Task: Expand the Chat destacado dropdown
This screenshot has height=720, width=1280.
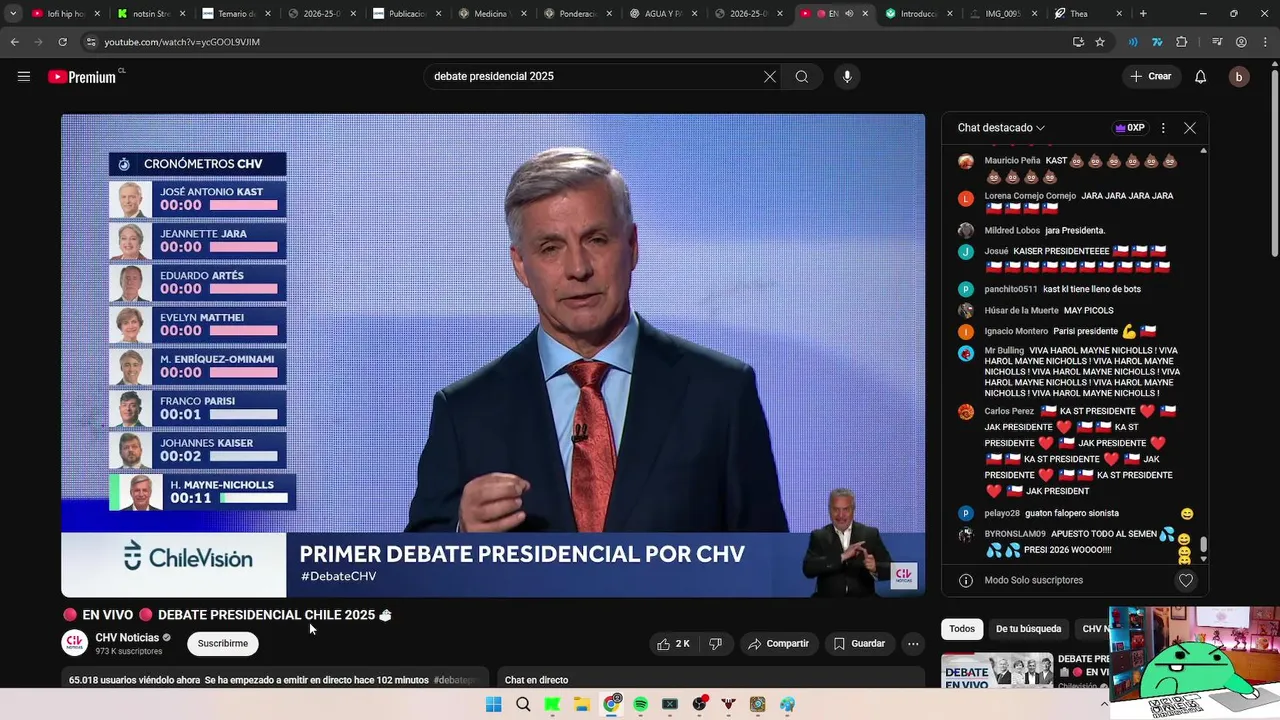Action: pos(1001,128)
